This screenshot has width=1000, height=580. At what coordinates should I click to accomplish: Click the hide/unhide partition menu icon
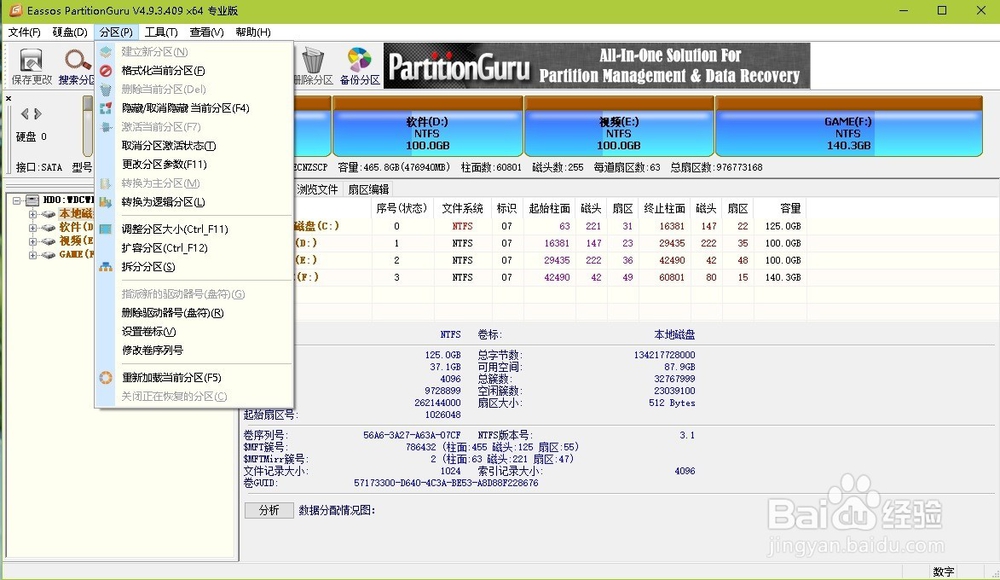pos(106,108)
